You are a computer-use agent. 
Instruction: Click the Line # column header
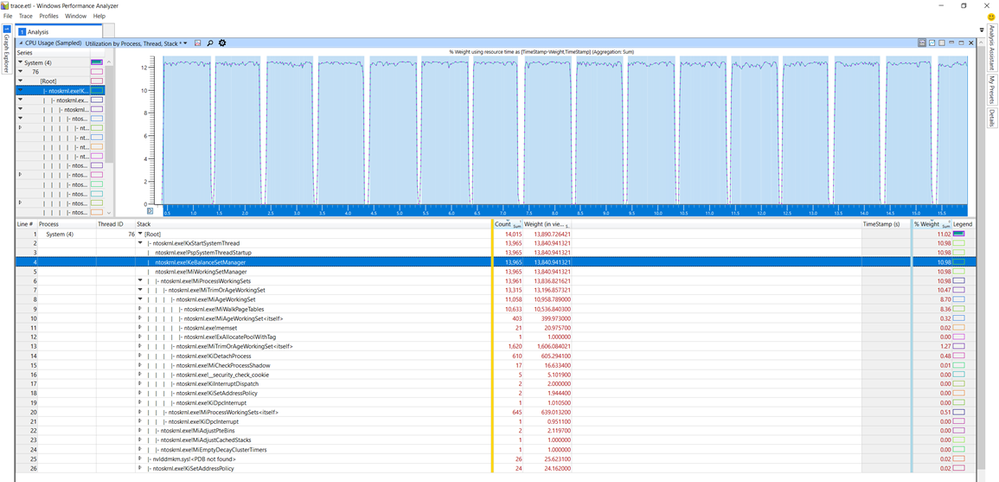click(25, 225)
